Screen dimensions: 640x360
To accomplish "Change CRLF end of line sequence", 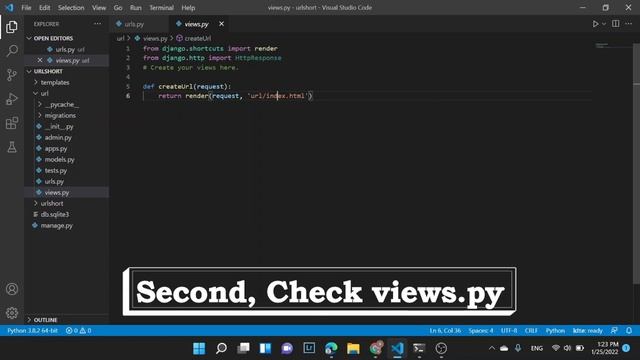I will (x=531, y=331).
